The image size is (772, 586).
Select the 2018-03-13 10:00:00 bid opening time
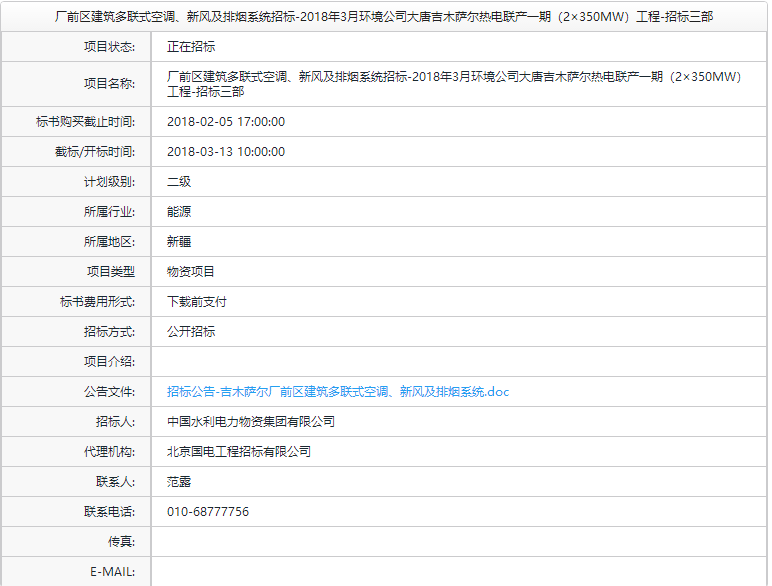226,152
